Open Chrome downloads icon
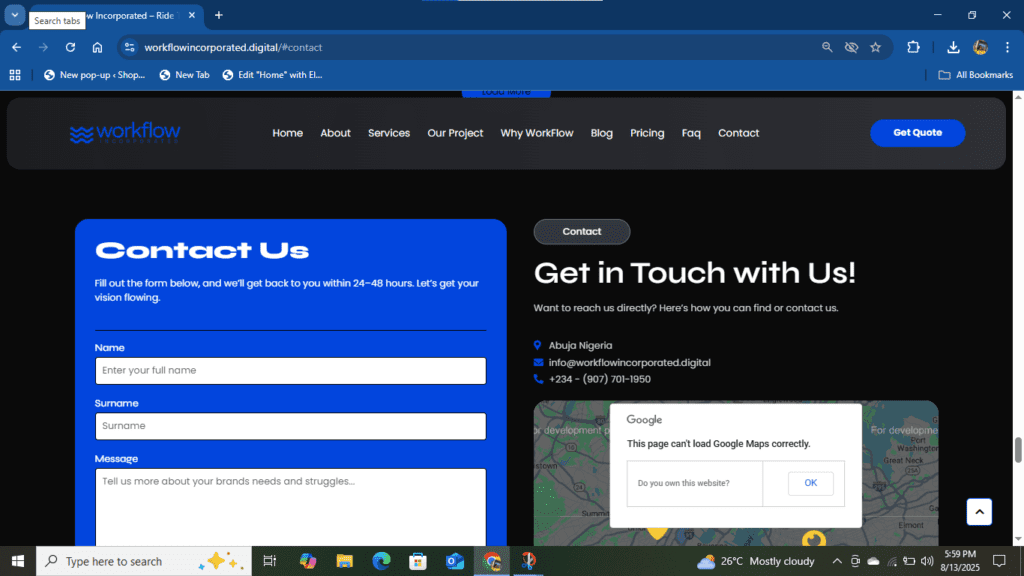 tap(953, 47)
